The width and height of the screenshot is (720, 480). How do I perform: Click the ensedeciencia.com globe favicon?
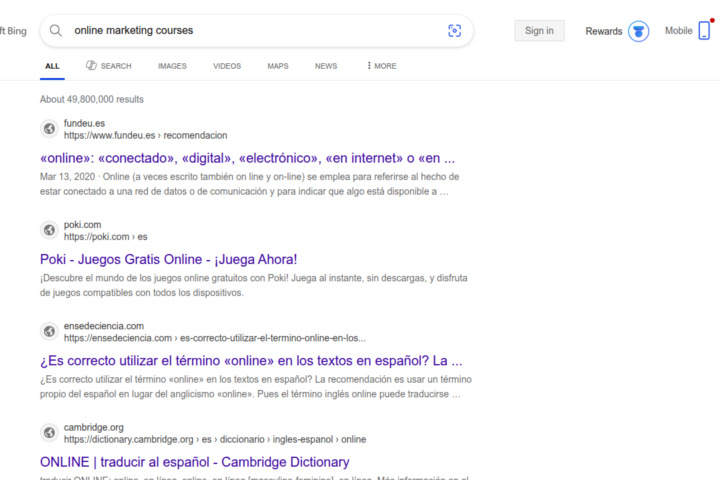(49, 332)
